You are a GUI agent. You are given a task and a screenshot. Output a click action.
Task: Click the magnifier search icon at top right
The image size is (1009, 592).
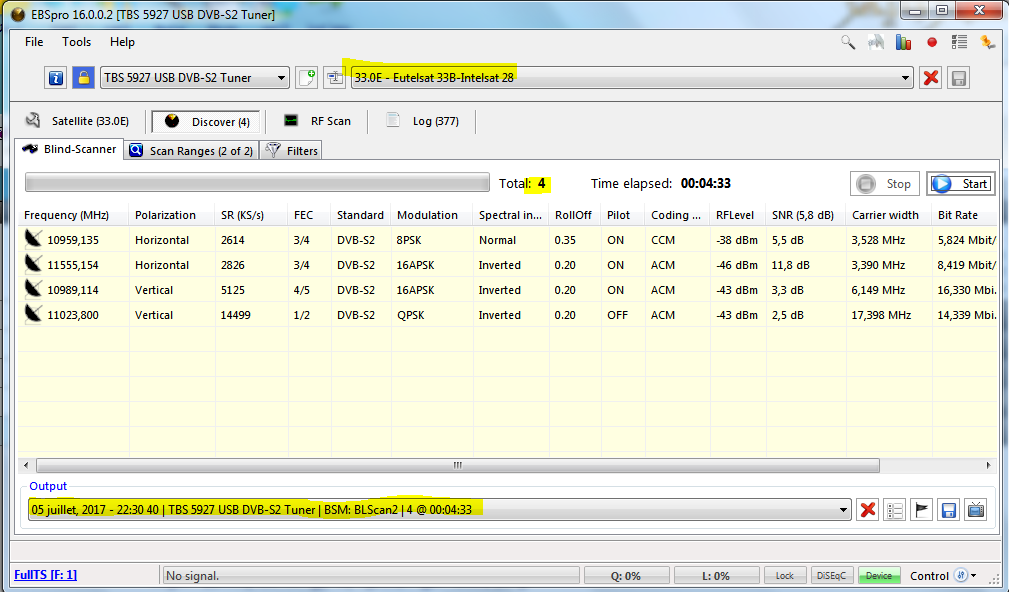[x=848, y=42]
